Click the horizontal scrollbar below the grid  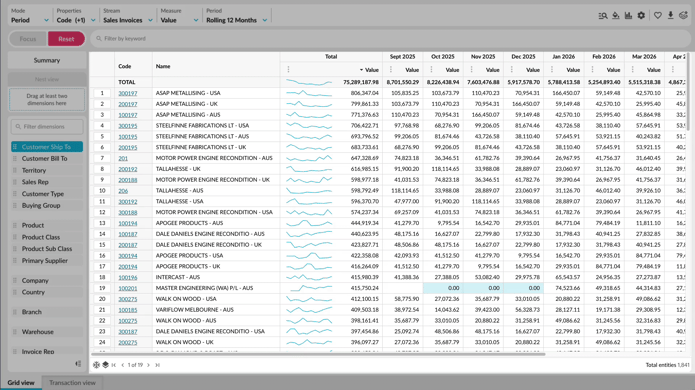click(318, 354)
